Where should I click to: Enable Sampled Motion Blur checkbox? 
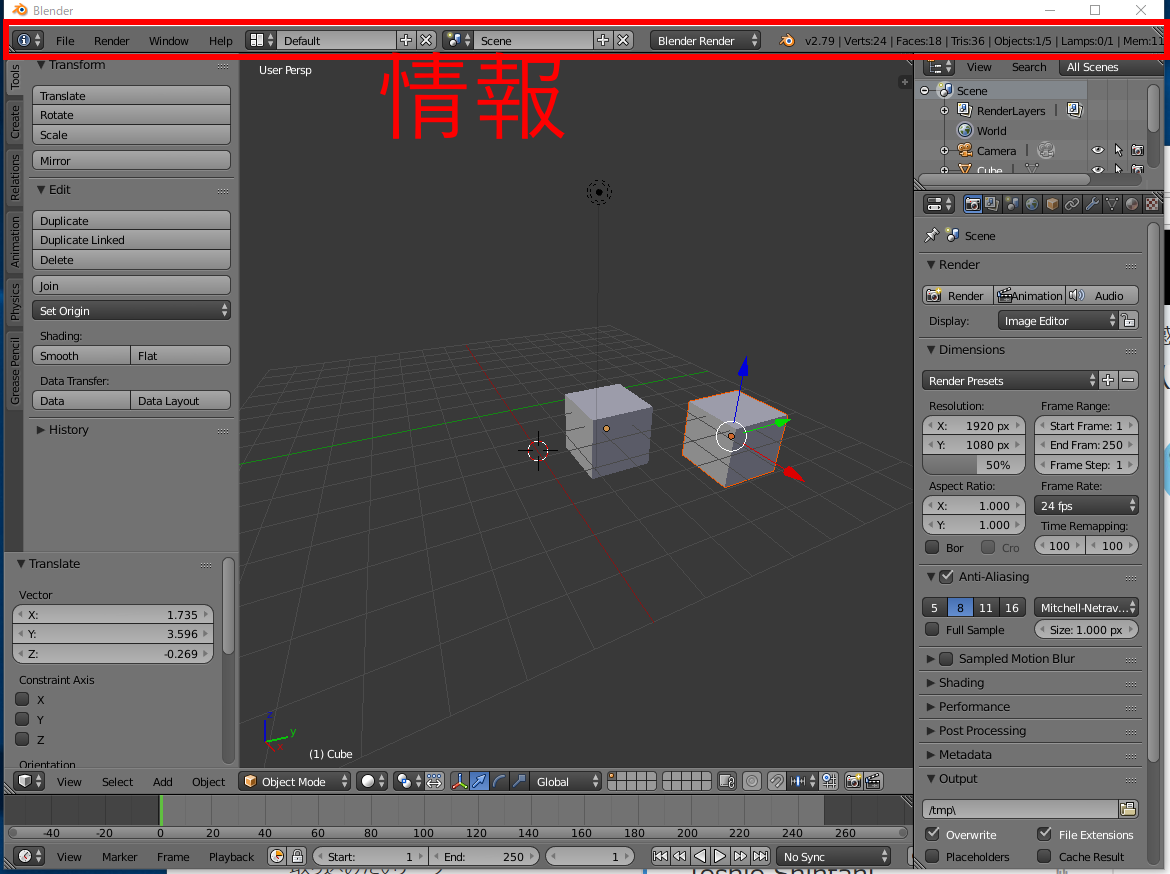947,658
